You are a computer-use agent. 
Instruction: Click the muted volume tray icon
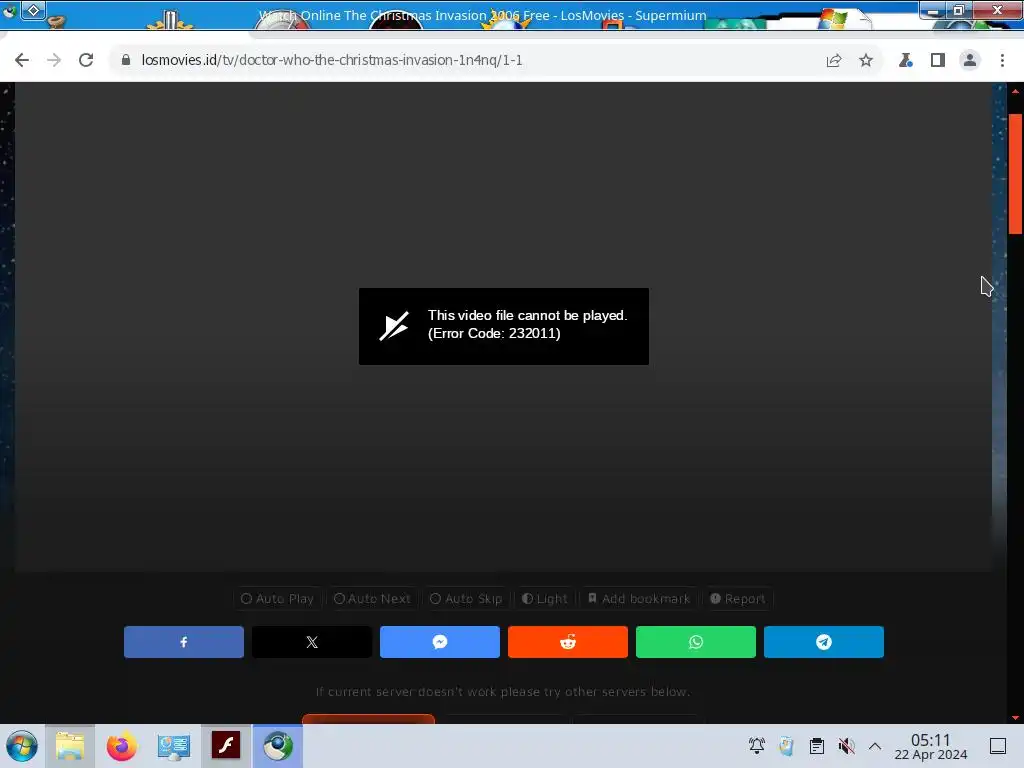[x=846, y=746]
